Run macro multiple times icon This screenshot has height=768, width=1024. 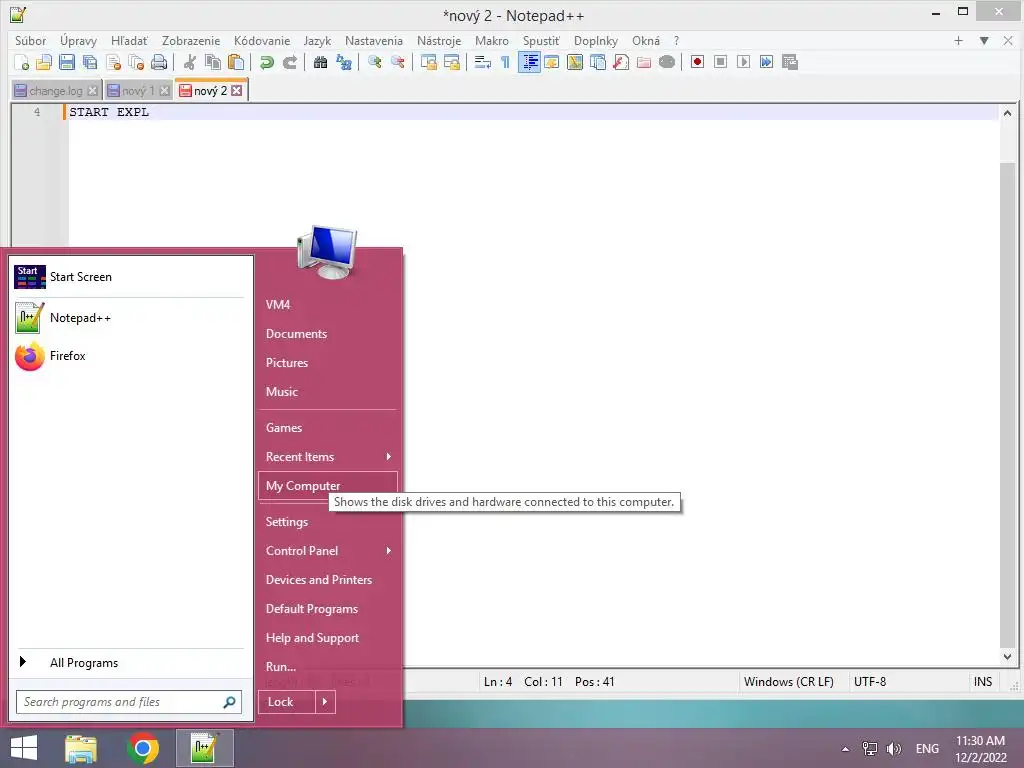(767, 62)
